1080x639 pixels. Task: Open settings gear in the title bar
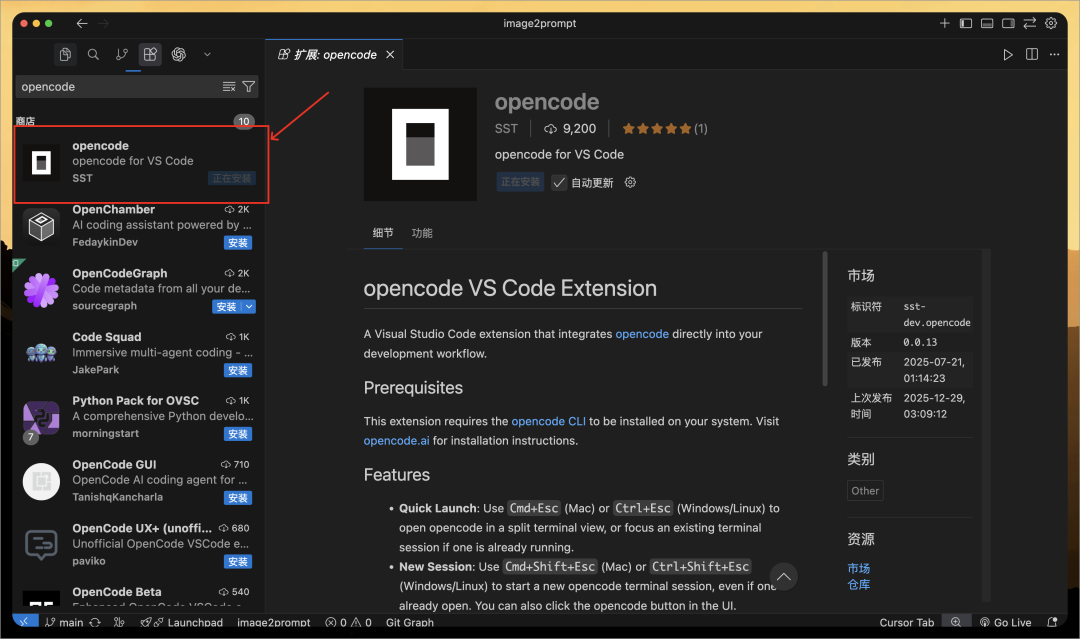pos(1051,23)
